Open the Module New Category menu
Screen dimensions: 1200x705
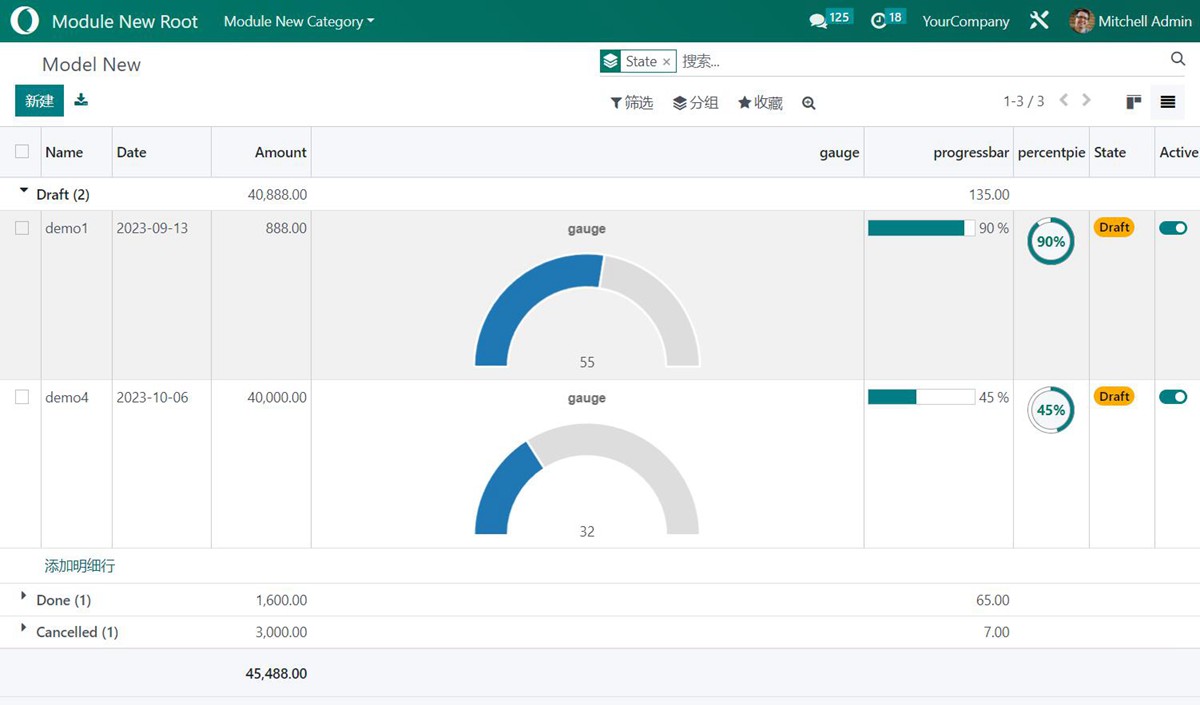[297, 20]
